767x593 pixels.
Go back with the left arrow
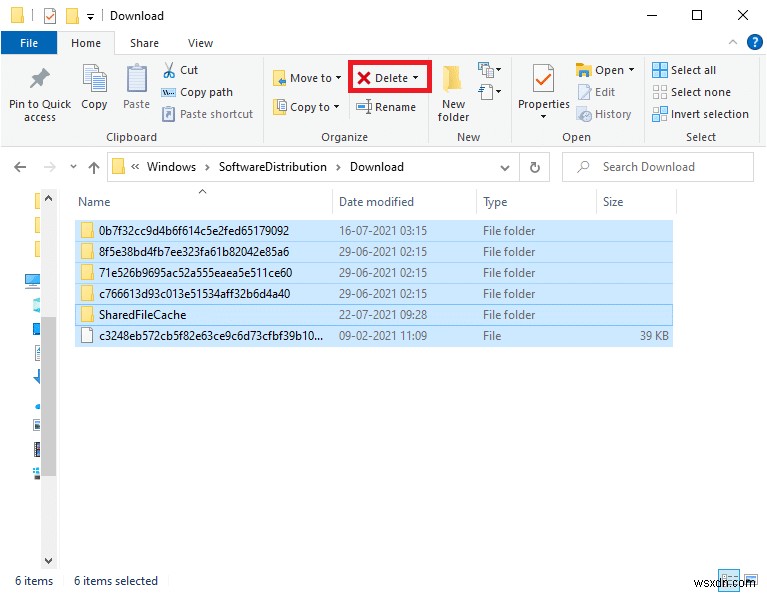coord(20,167)
